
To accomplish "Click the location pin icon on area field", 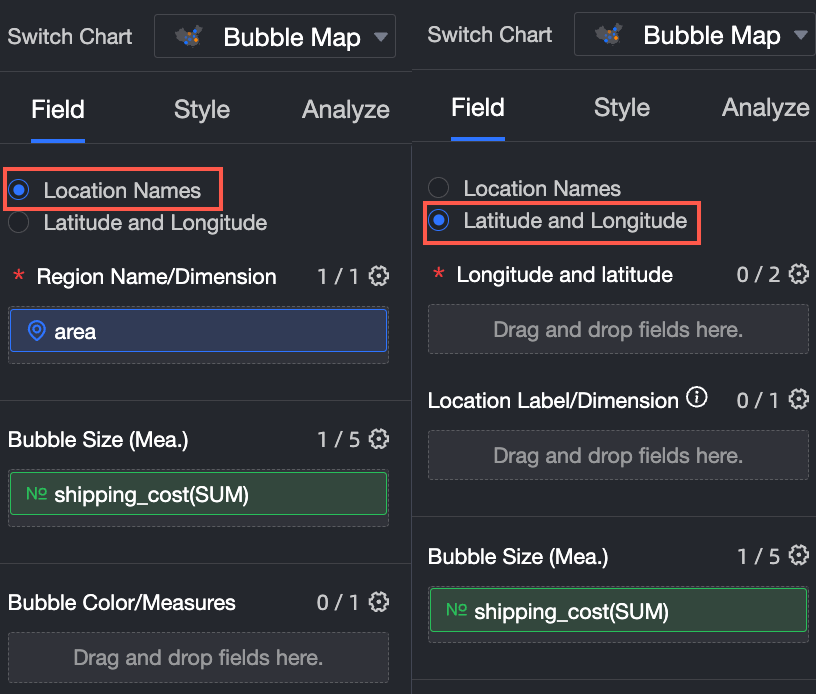I will pos(36,331).
